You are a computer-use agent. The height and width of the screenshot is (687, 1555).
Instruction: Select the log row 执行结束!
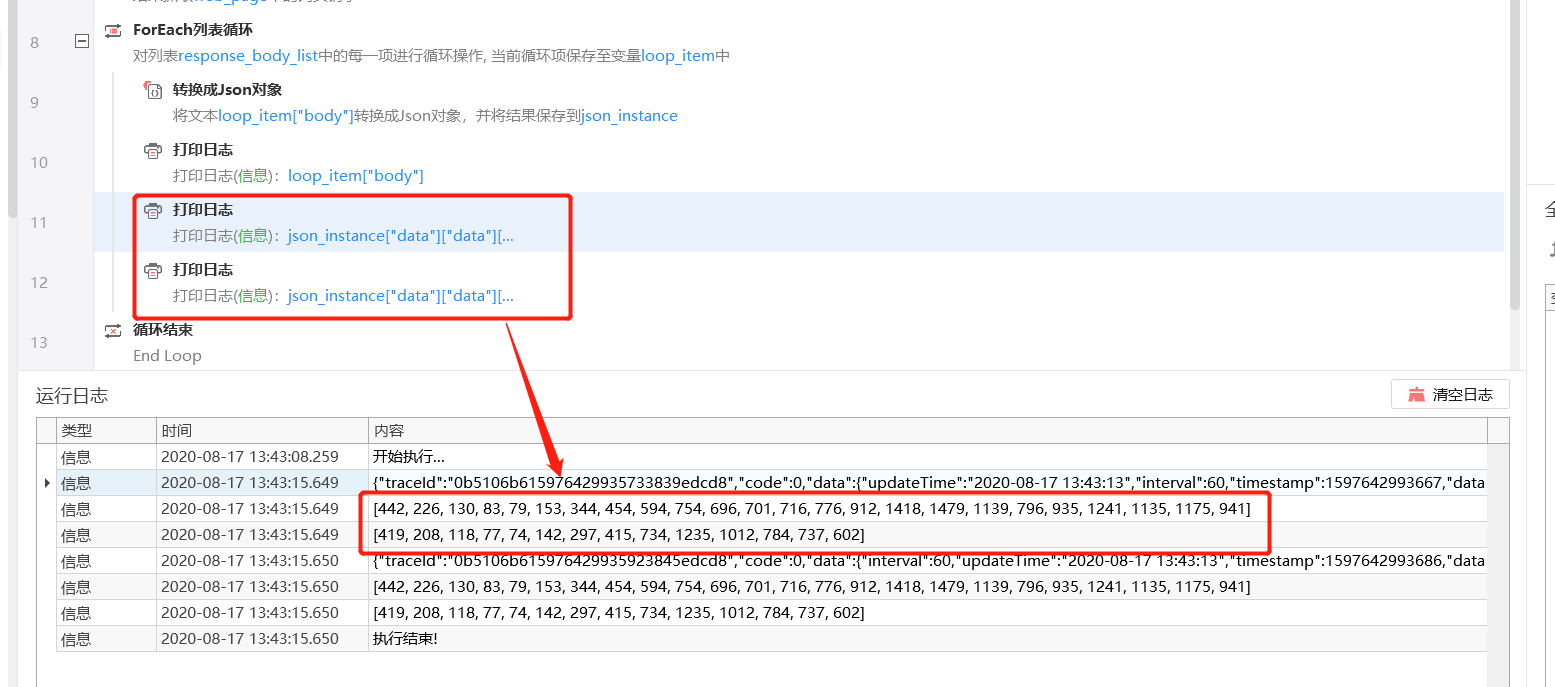pyautogui.click(x=771, y=639)
